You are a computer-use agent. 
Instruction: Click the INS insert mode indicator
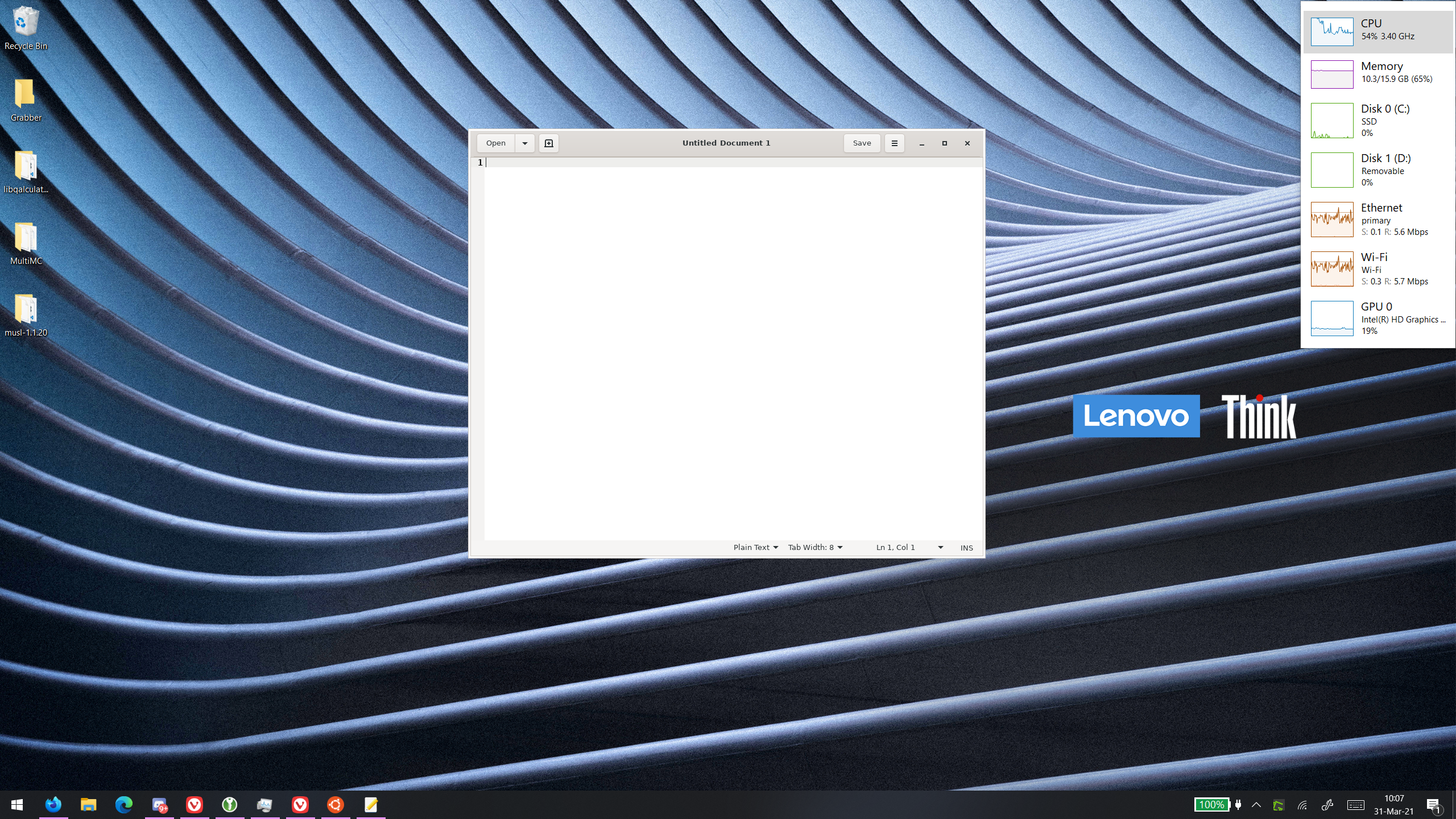click(x=966, y=548)
